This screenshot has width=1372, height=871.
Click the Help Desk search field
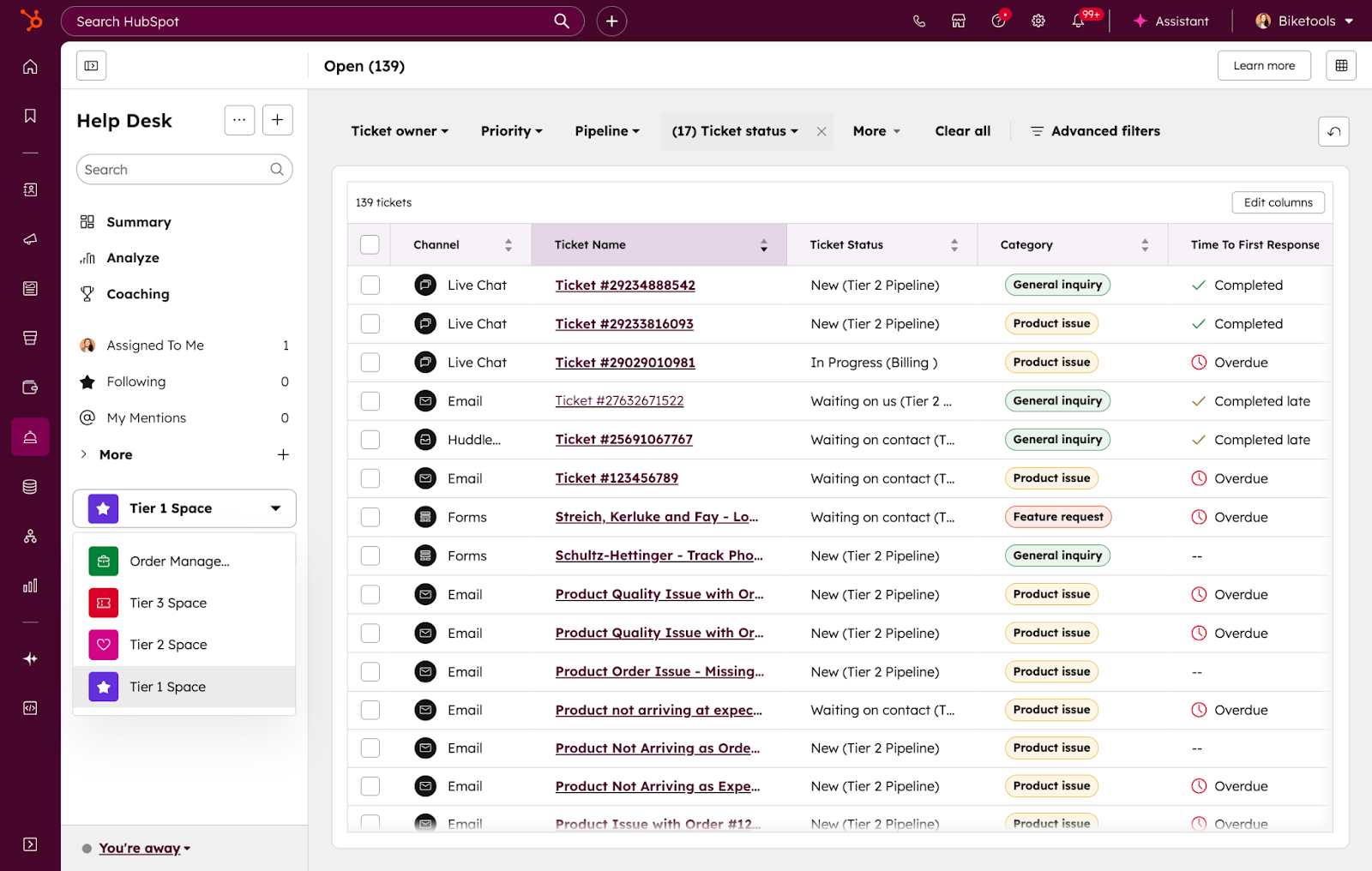[176, 170]
